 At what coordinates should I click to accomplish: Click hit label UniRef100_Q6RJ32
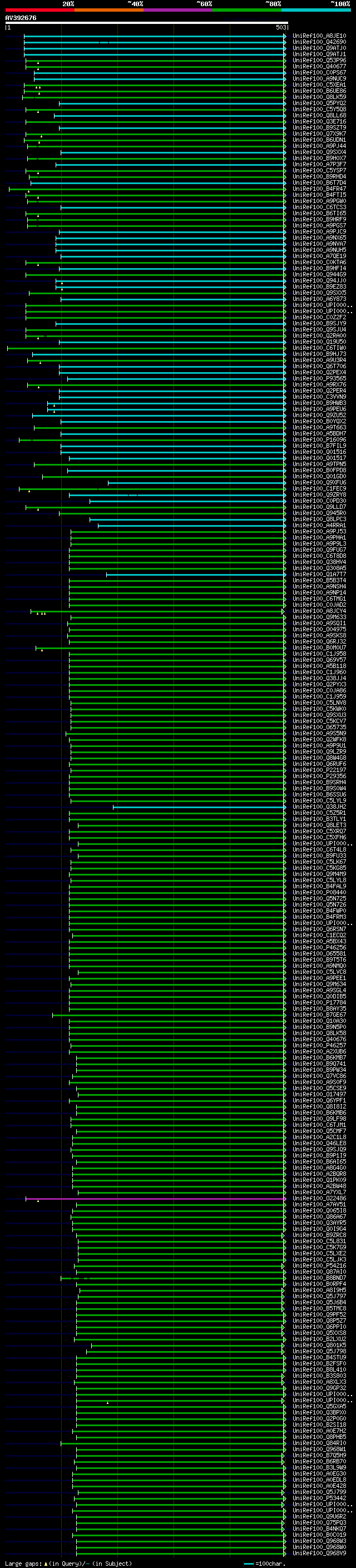tap(319, 642)
